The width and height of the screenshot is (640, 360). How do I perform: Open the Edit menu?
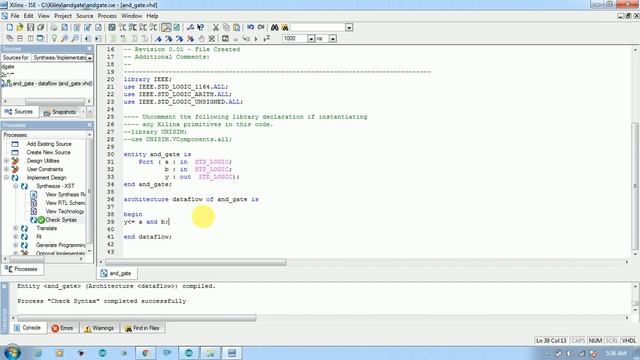[29, 16]
